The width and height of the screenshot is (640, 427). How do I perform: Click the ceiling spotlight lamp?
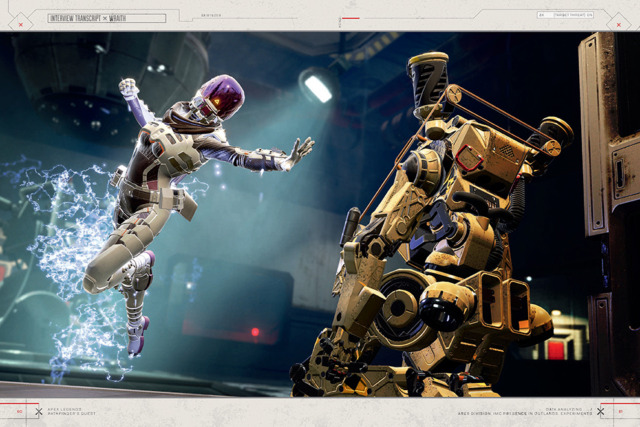[318, 89]
